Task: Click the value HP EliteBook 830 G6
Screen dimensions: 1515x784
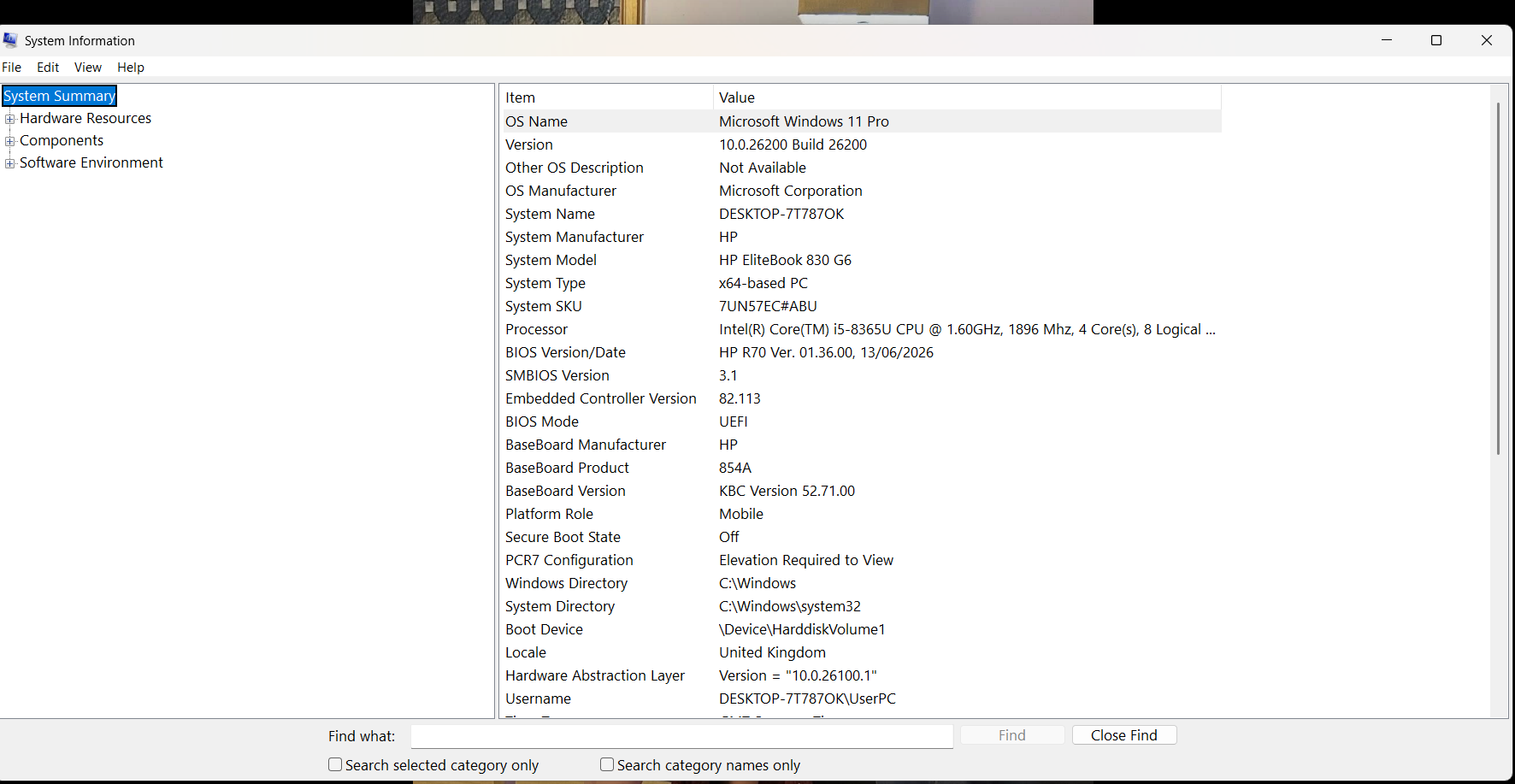Action: [785, 260]
